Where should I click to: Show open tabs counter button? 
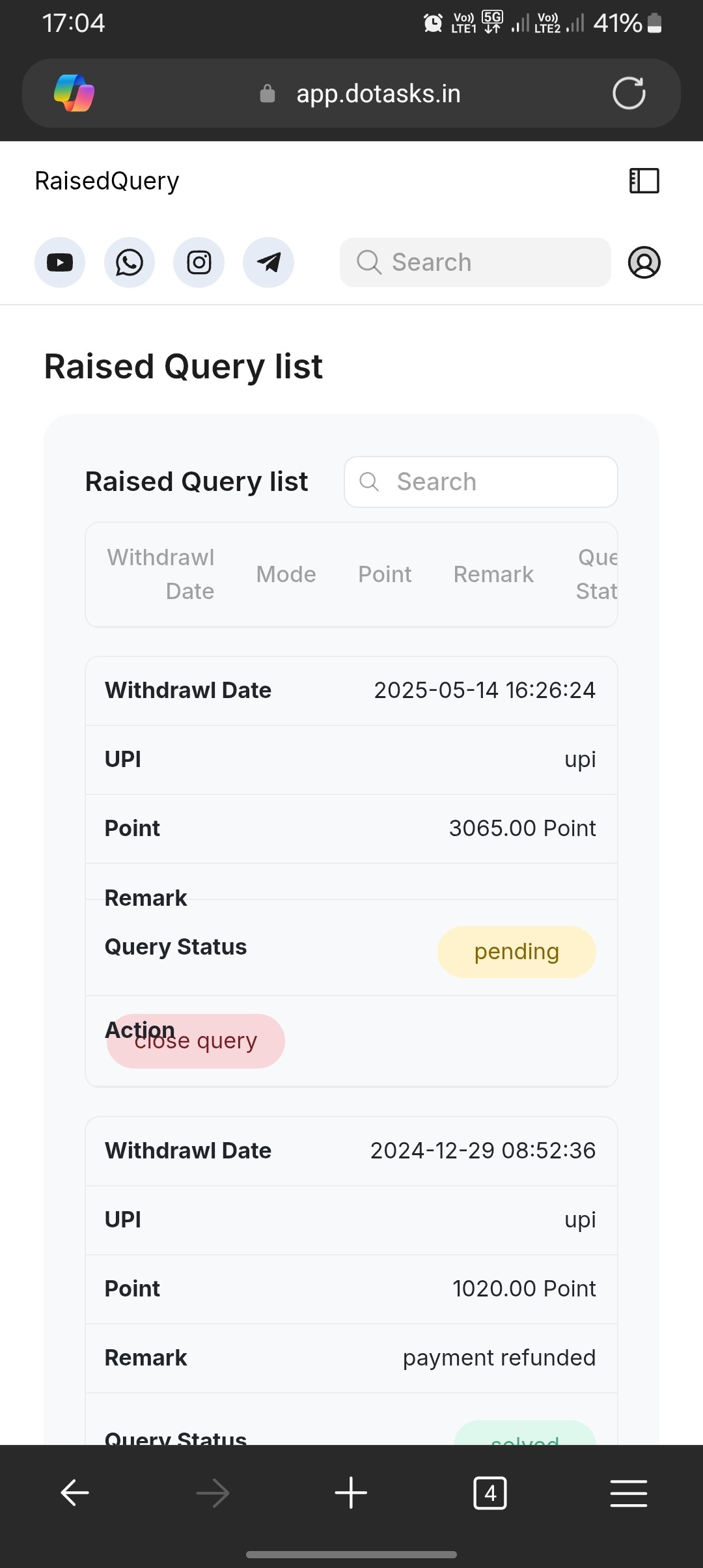tap(490, 1492)
